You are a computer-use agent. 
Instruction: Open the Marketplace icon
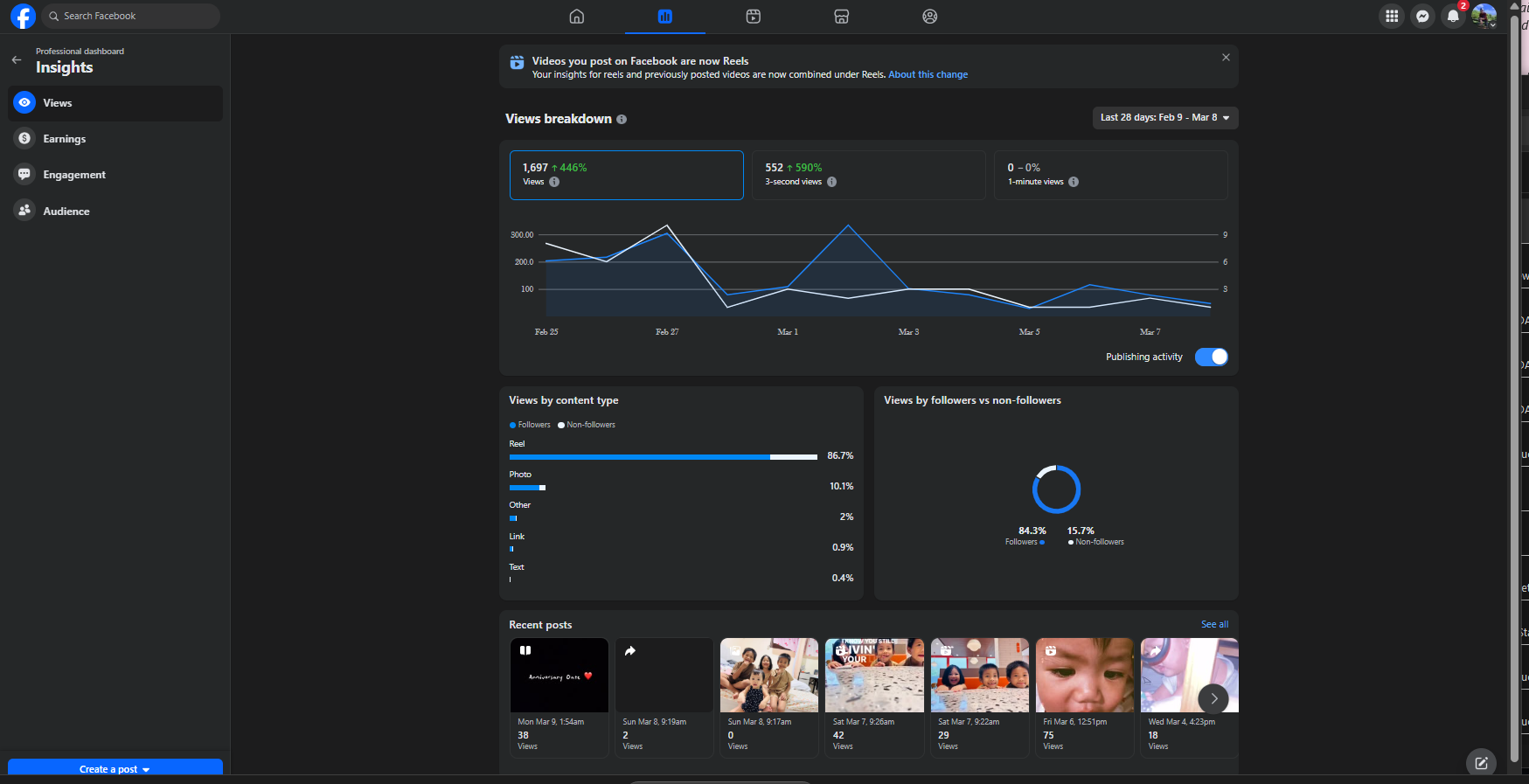coord(841,17)
